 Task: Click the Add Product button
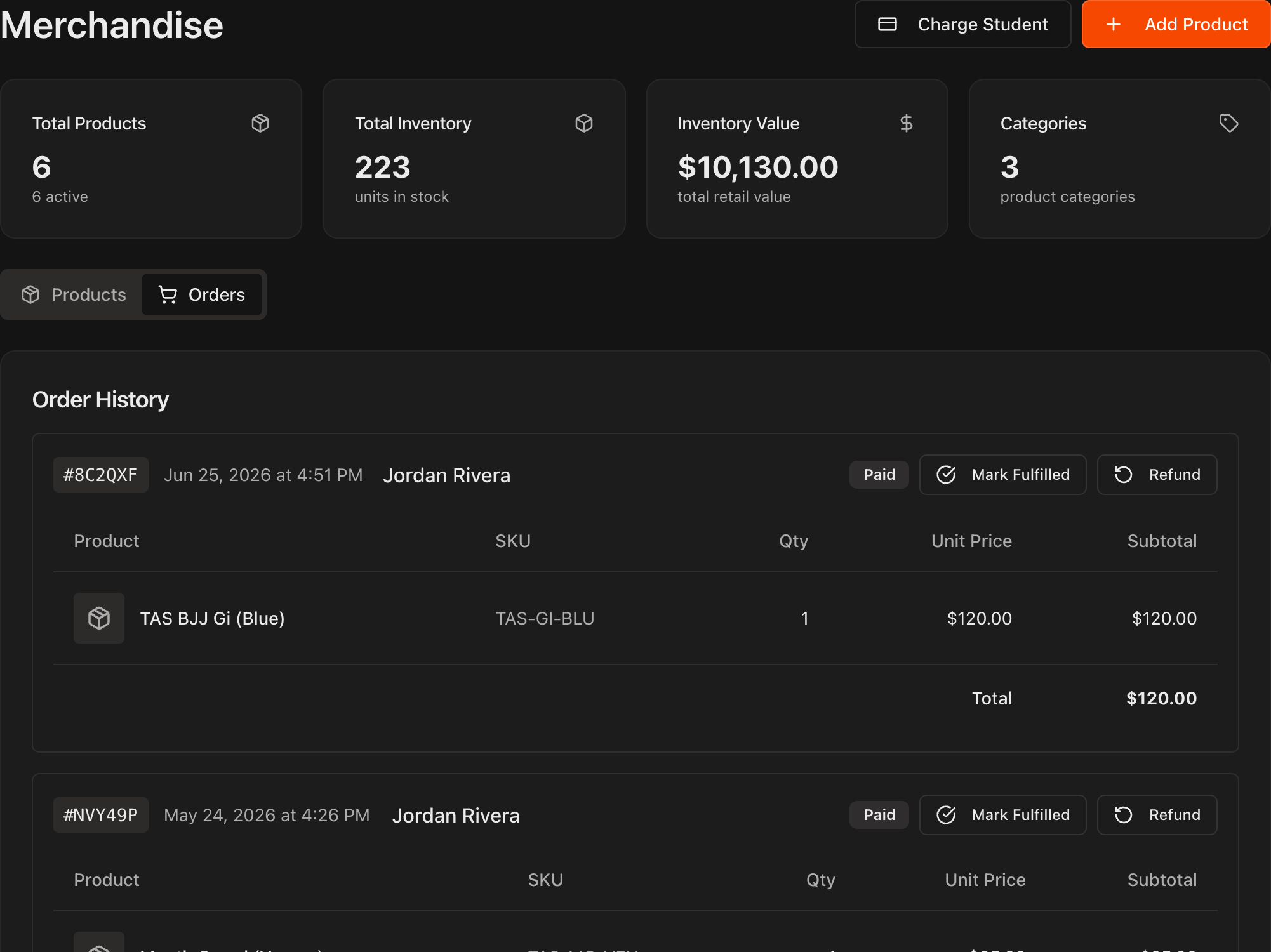1176,24
